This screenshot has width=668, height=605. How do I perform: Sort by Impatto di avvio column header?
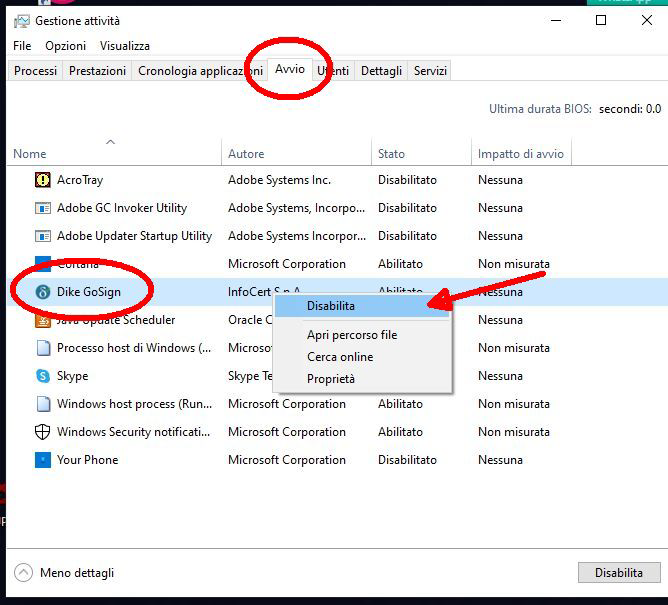point(521,153)
